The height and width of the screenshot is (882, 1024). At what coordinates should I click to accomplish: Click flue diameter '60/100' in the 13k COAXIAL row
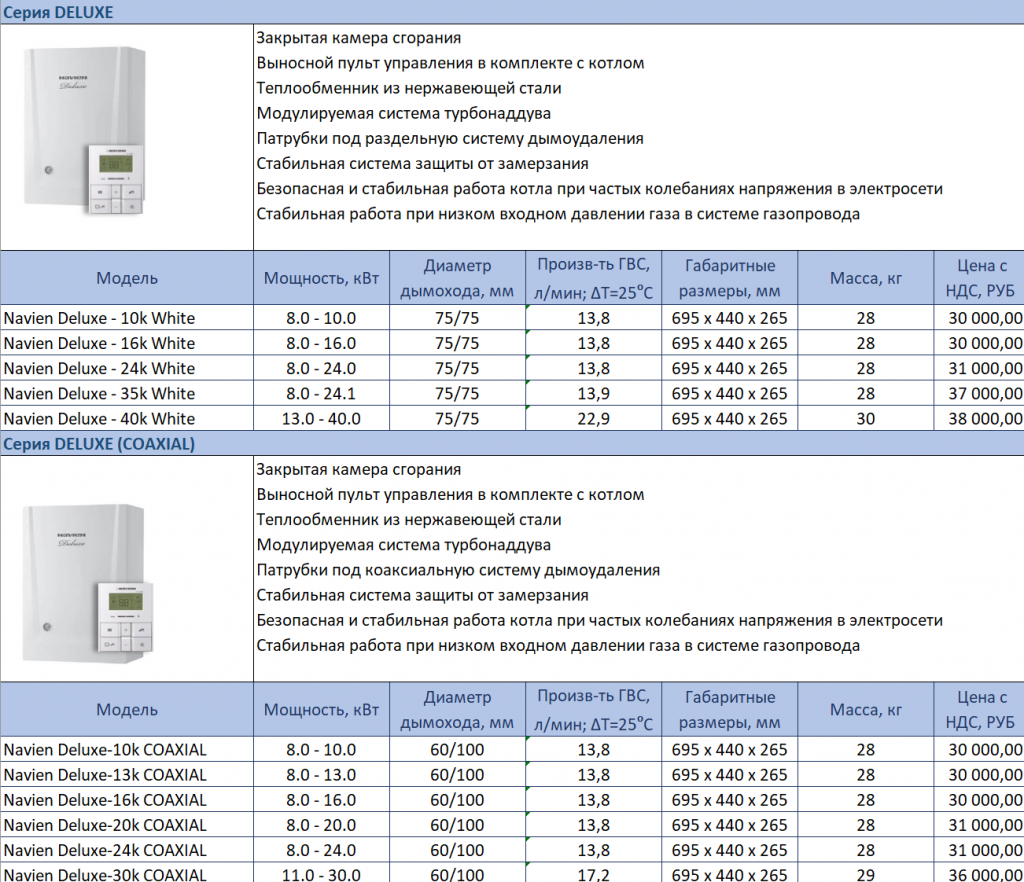pos(457,775)
